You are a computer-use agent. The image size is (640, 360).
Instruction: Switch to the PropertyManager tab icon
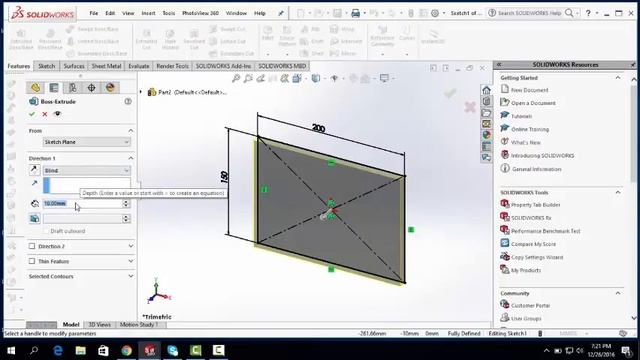[54, 87]
